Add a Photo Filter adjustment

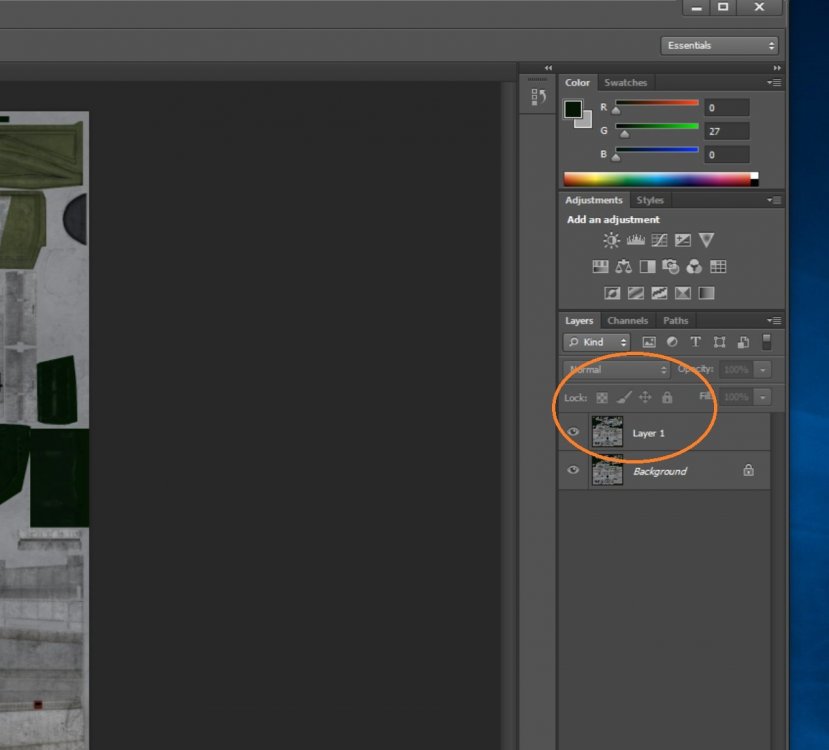(x=670, y=267)
